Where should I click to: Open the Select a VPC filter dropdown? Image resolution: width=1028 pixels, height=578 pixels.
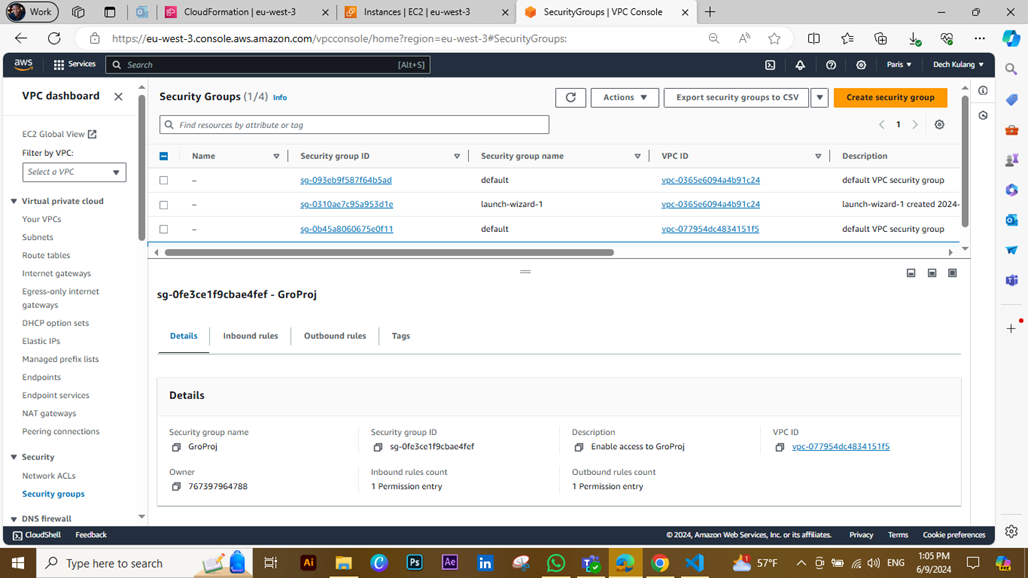tap(74, 172)
